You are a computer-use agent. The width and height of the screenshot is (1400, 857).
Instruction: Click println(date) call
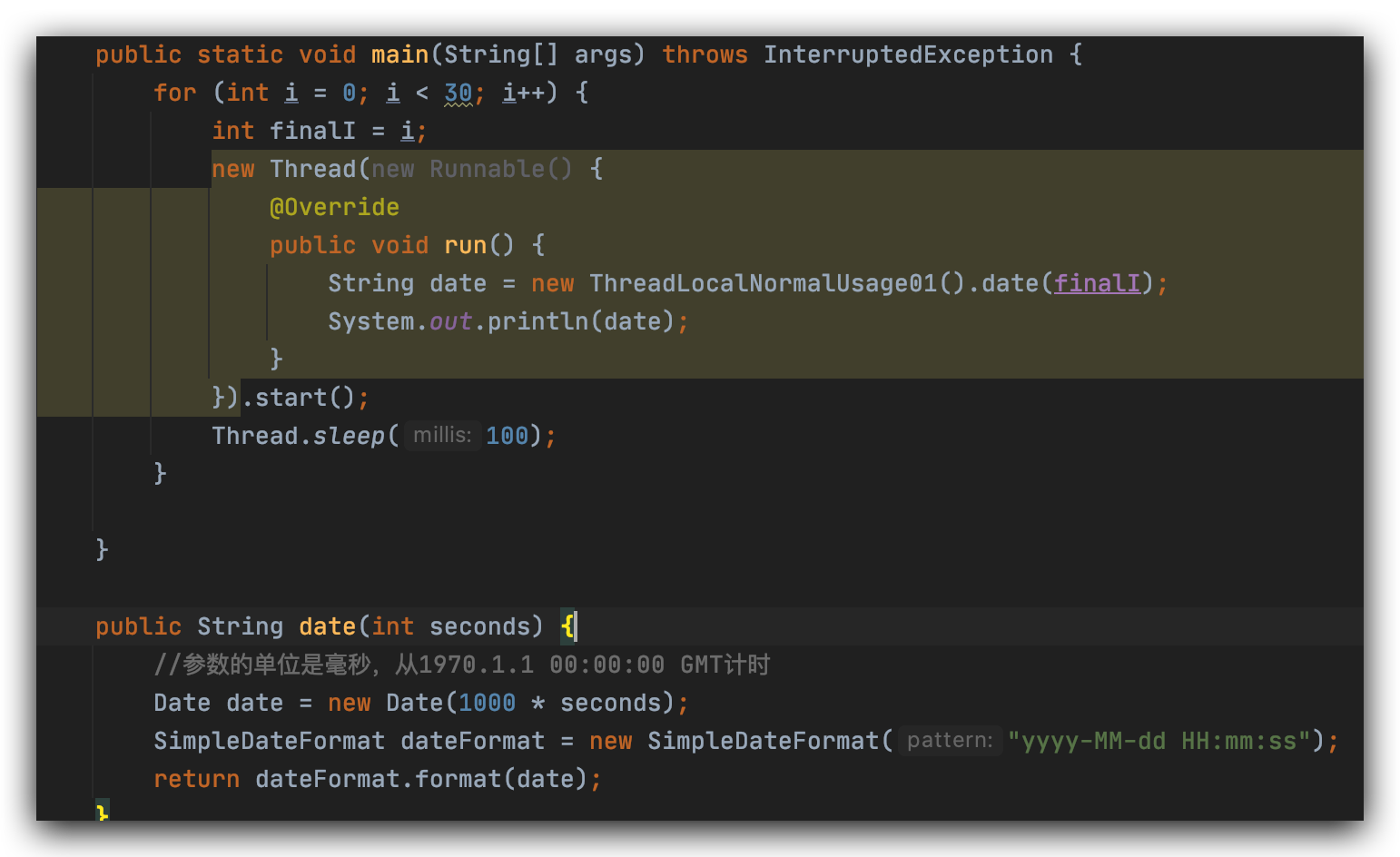tap(581, 321)
